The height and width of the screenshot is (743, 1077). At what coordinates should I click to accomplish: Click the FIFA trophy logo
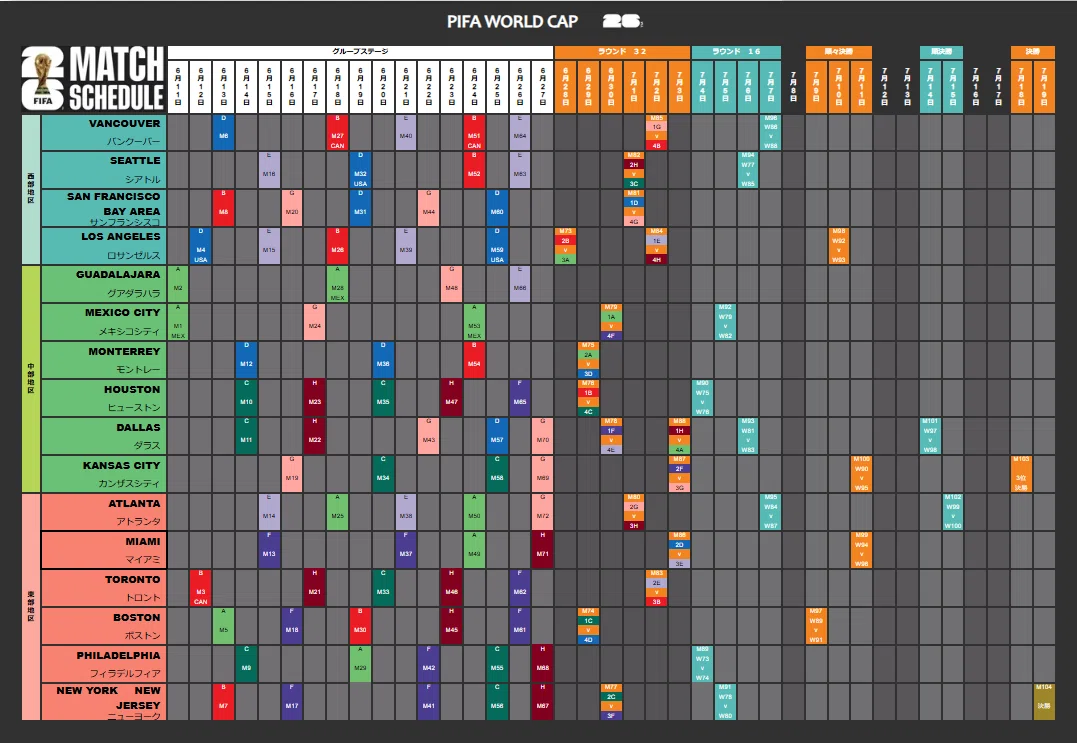43,78
